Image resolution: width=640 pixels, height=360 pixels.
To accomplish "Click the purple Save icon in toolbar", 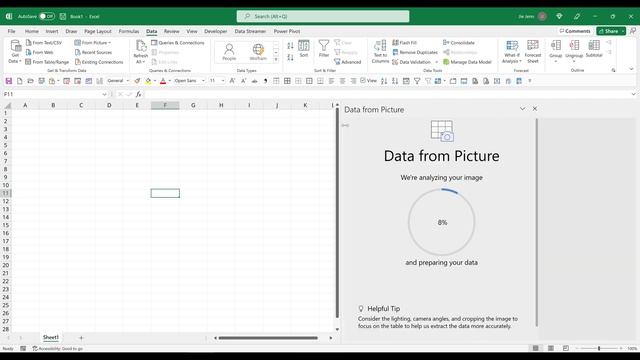I will [x=9, y=81].
